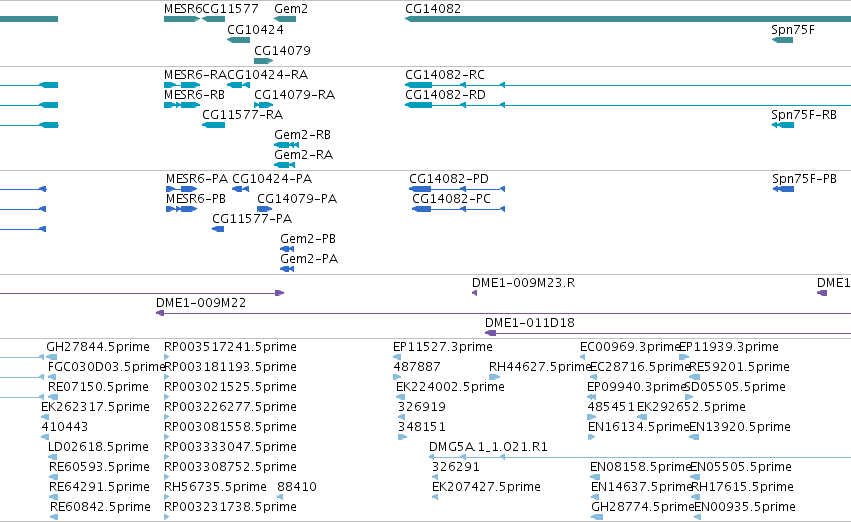Select feature 410443
Screen dimensions: 851x522
pyautogui.click(x=65, y=427)
